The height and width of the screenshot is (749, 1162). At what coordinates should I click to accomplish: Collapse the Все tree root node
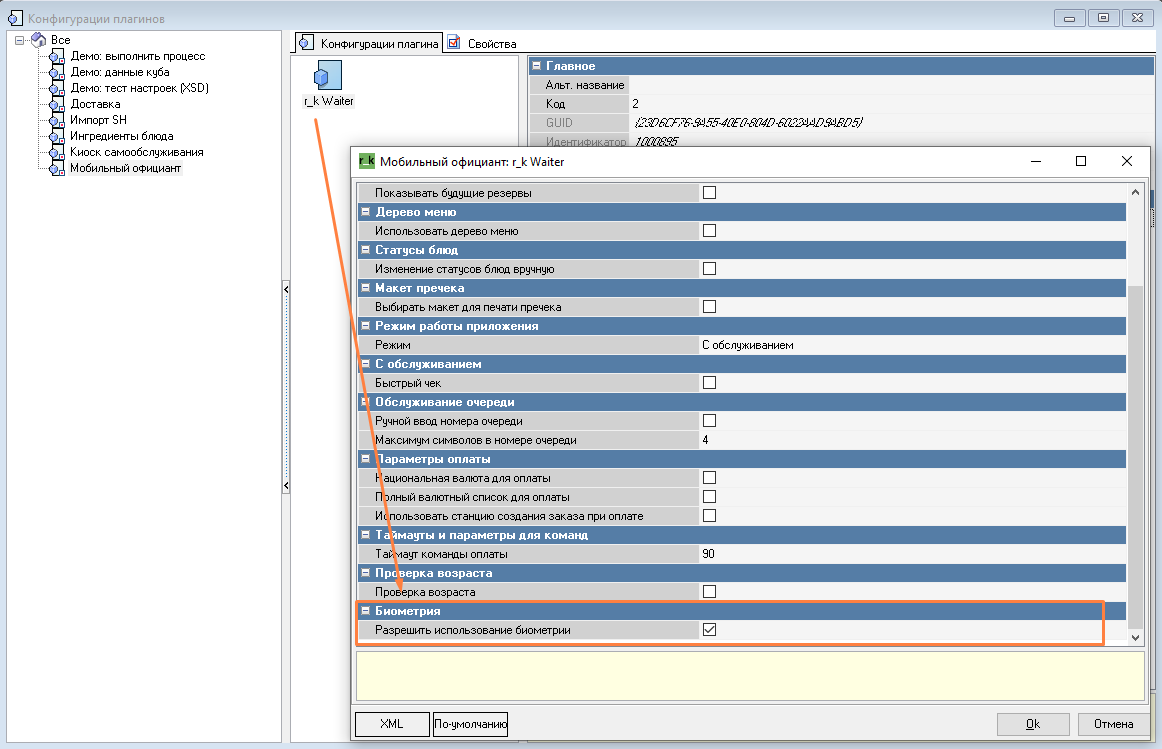pyautogui.click(x=19, y=40)
